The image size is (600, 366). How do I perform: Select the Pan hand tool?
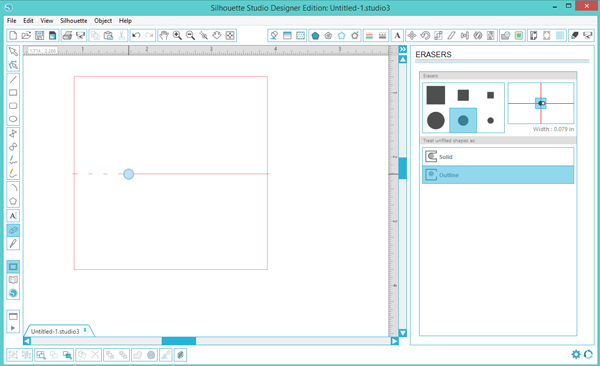[164, 36]
